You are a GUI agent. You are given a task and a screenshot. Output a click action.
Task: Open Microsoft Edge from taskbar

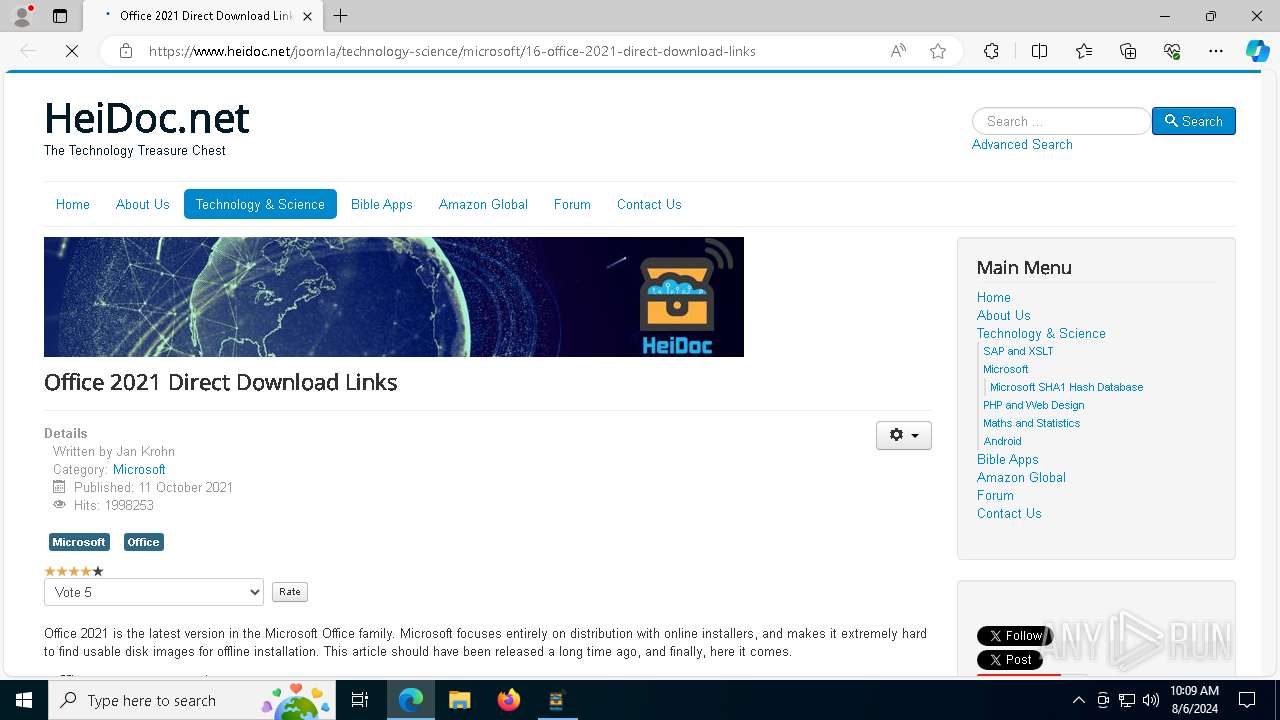point(411,700)
